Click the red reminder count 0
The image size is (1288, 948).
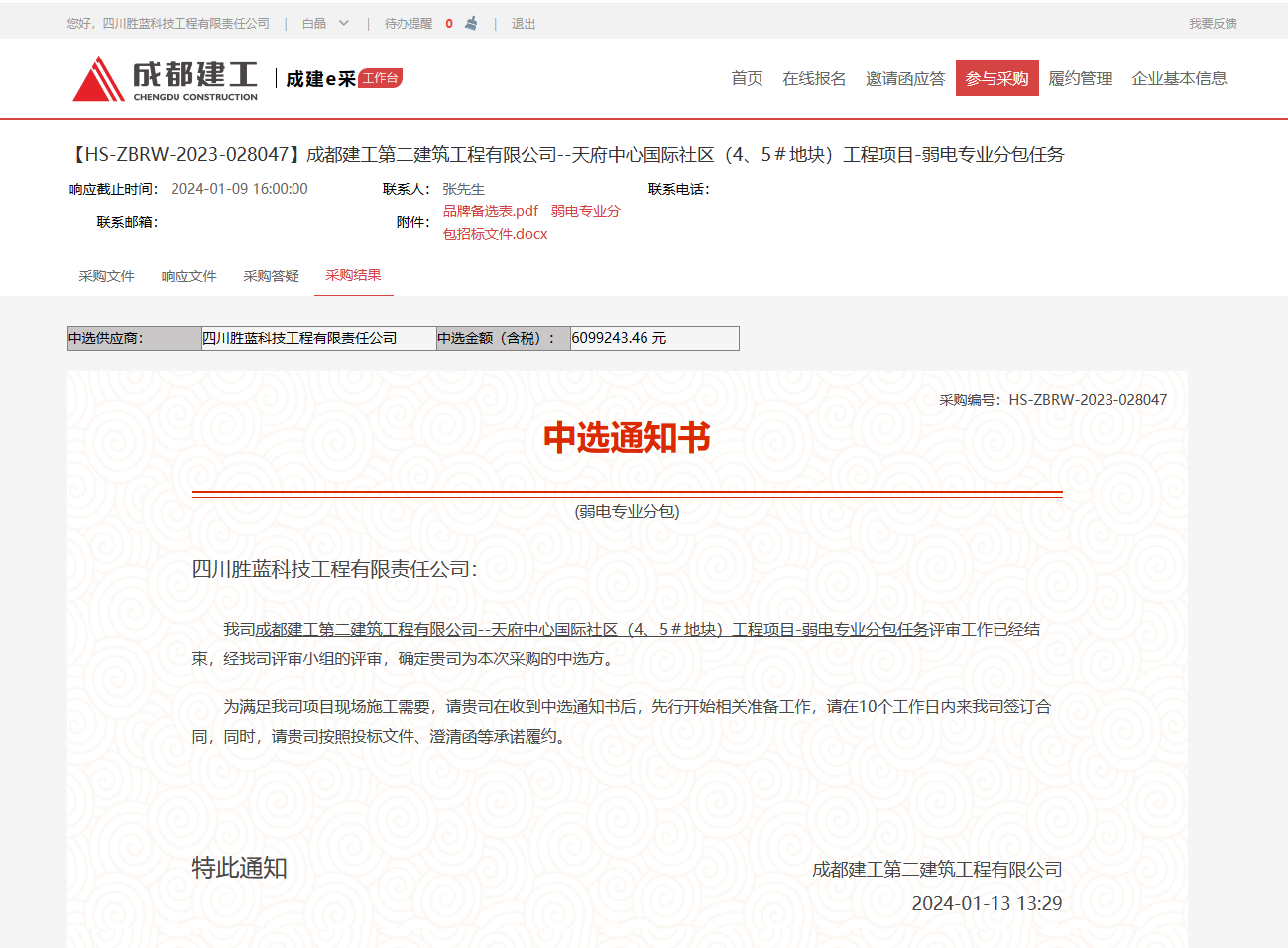click(449, 23)
